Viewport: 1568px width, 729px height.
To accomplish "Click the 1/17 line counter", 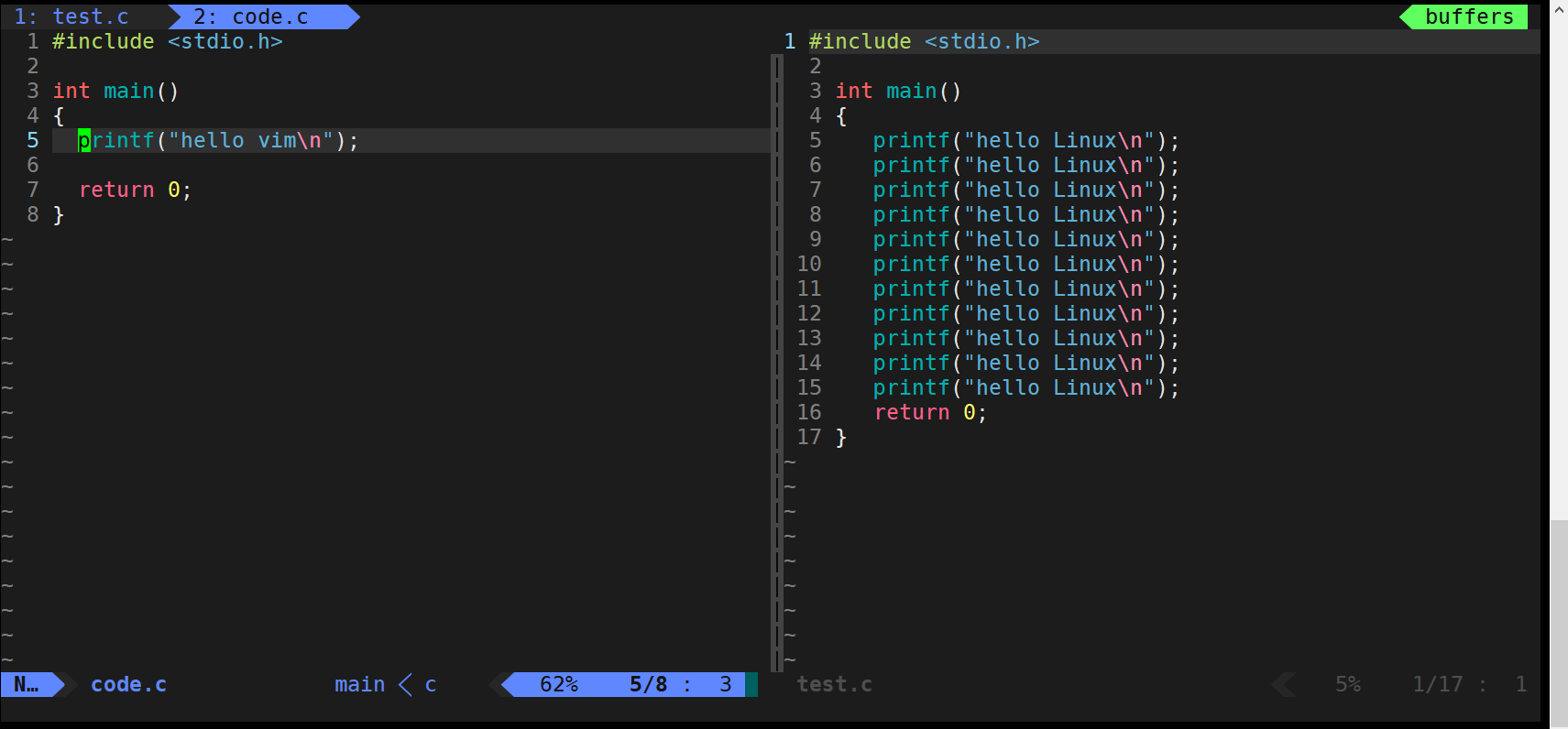I will [x=1437, y=684].
